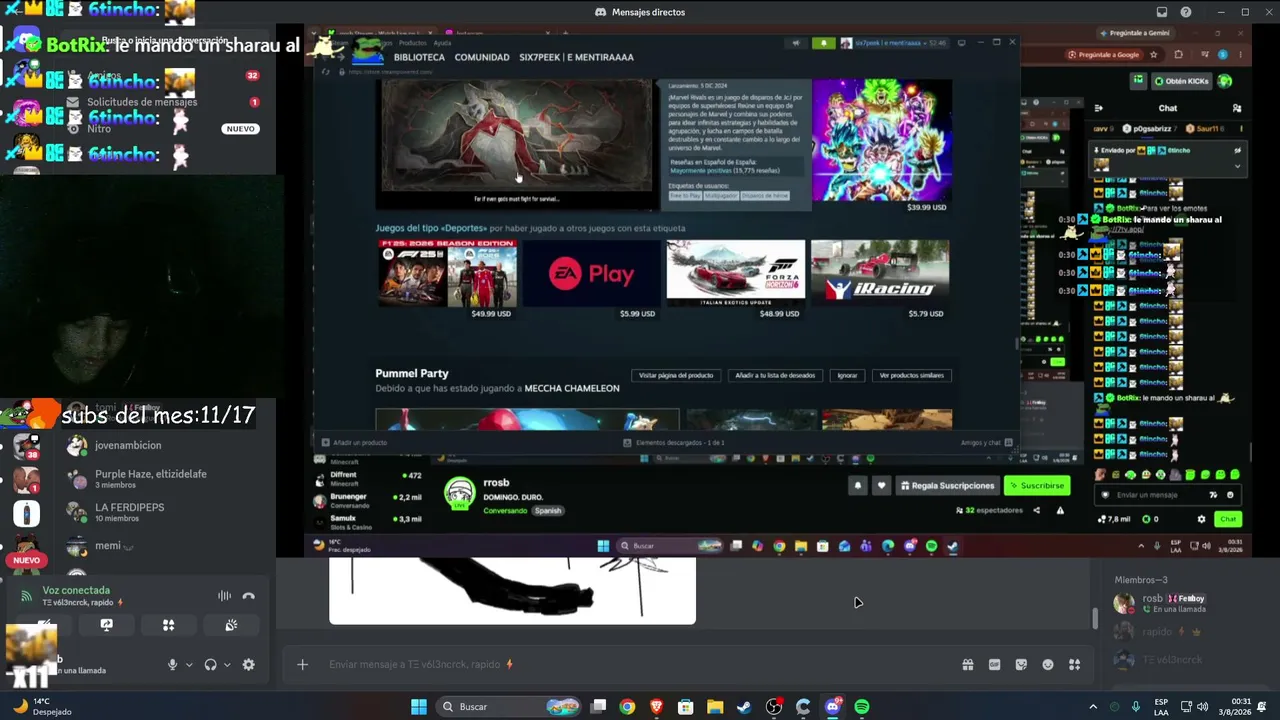The image size is (1280, 720).
Task: Open Task View on taskbar
Action: point(598,707)
